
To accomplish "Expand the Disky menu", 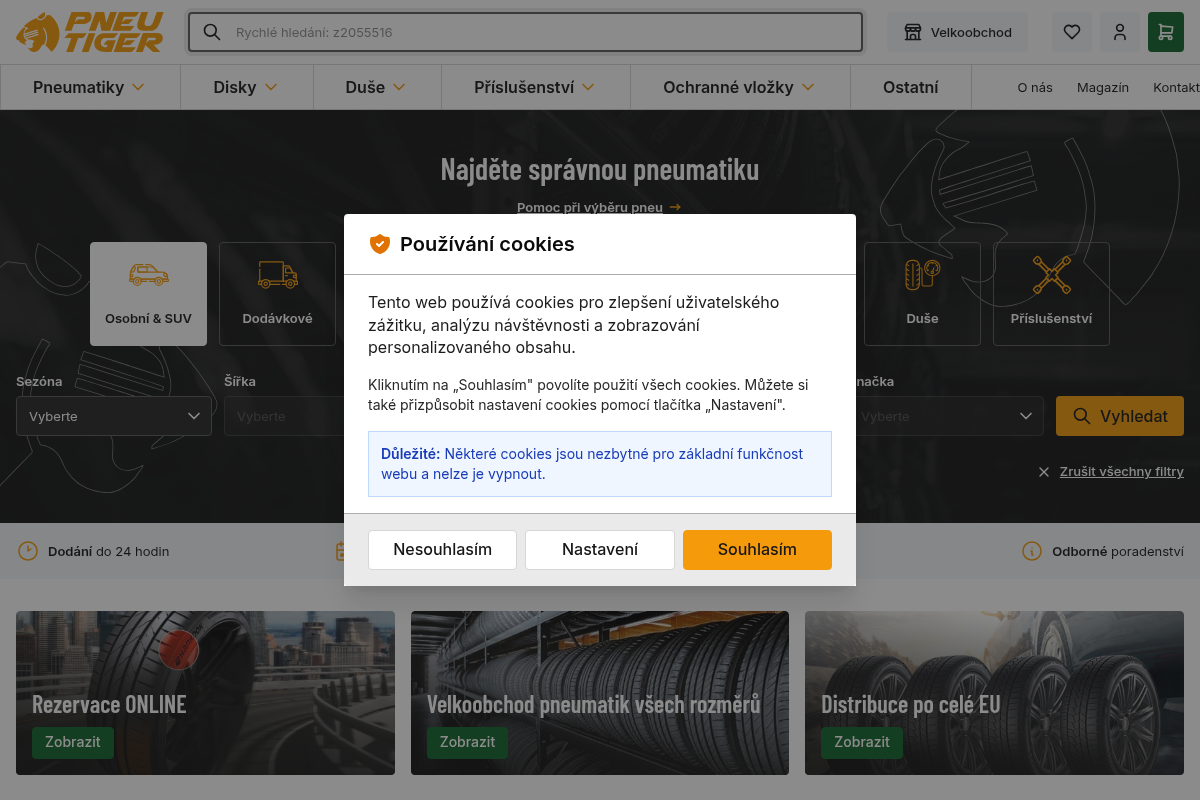I will [247, 87].
